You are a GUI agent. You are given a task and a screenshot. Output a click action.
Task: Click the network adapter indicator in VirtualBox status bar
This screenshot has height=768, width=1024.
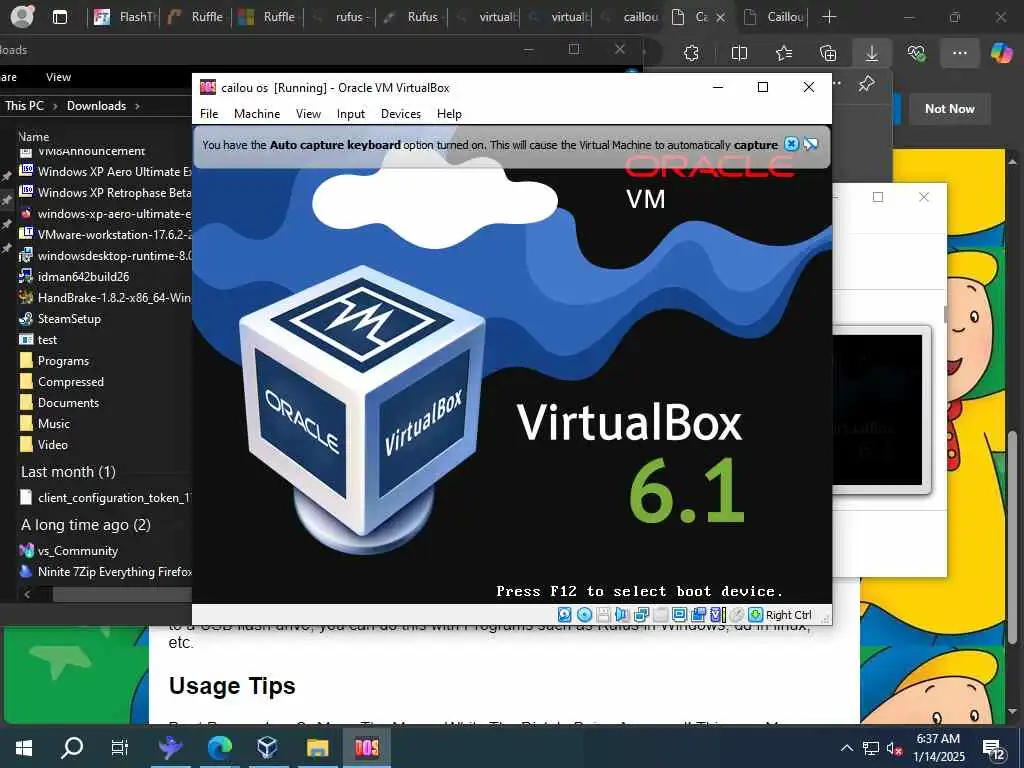pos(641,615)
